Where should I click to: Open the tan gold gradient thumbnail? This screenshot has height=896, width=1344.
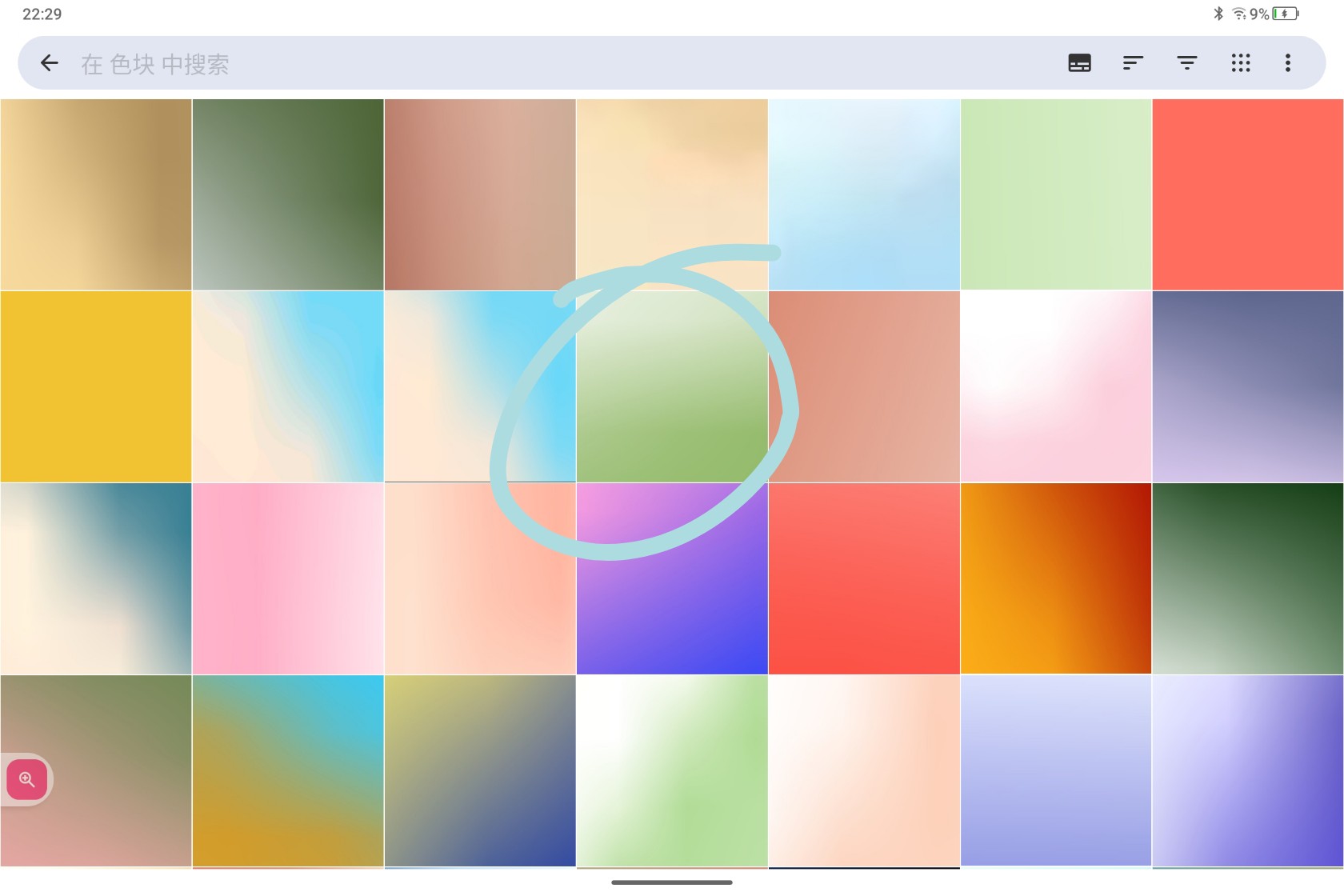[96, 194]
